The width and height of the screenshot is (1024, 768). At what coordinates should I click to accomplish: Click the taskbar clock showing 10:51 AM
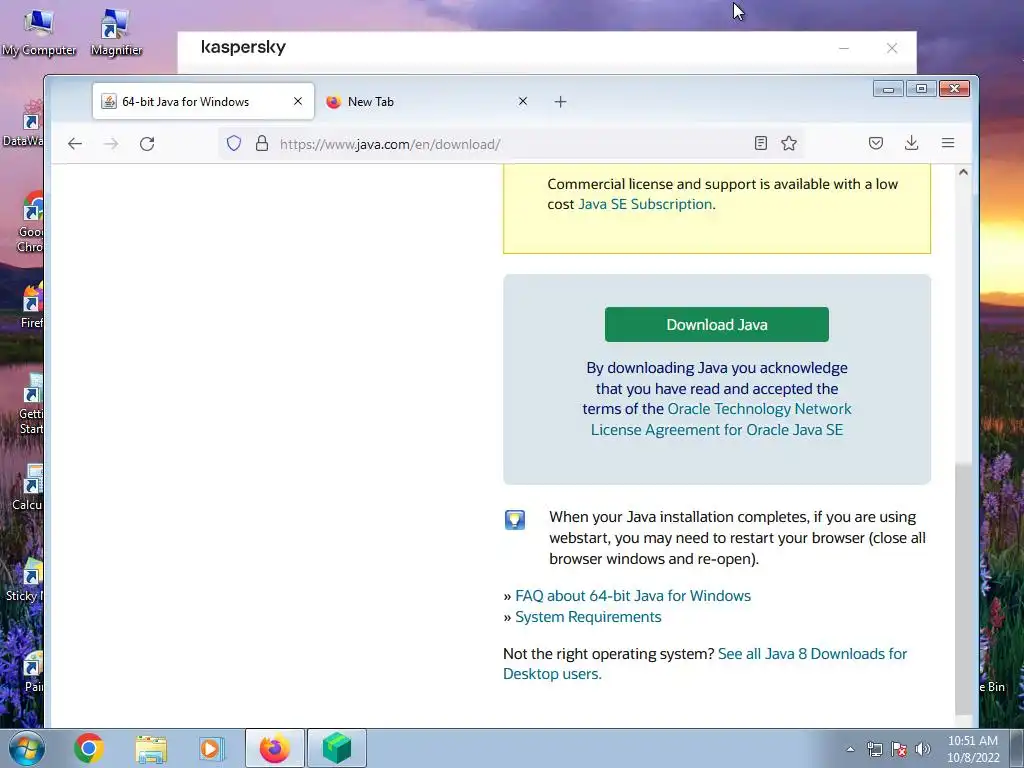[x=972, y=748]
